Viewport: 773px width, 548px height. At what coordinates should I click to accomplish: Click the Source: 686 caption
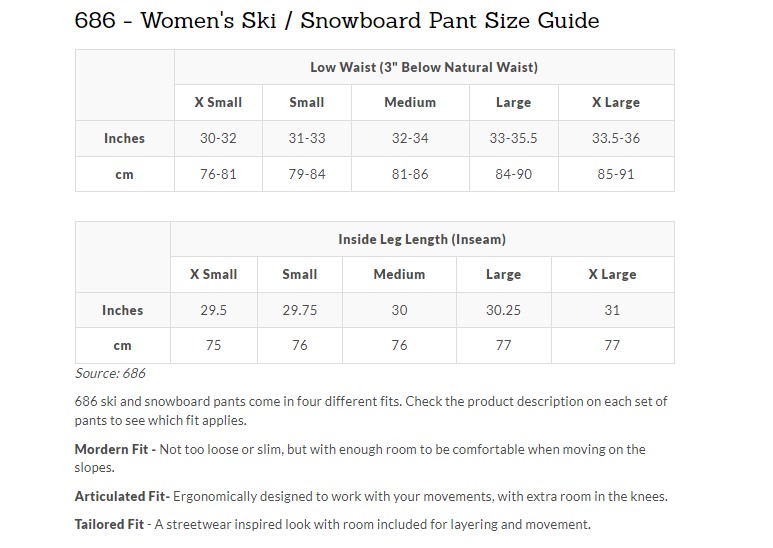tap(110, 373)
